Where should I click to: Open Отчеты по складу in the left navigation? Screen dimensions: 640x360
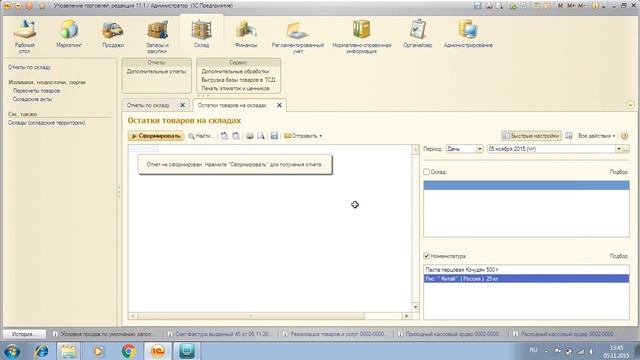click(x=29, y=67)
